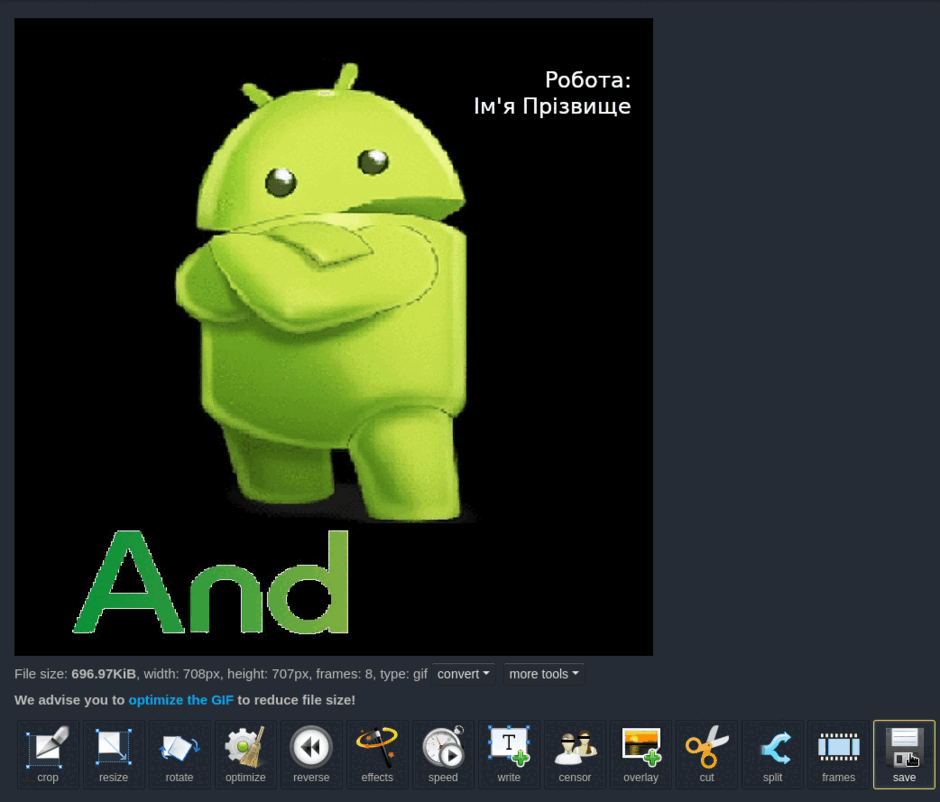This screenshot has width=940, height=802.
Task: Open the optimize tool
Action: coord(245,754)
